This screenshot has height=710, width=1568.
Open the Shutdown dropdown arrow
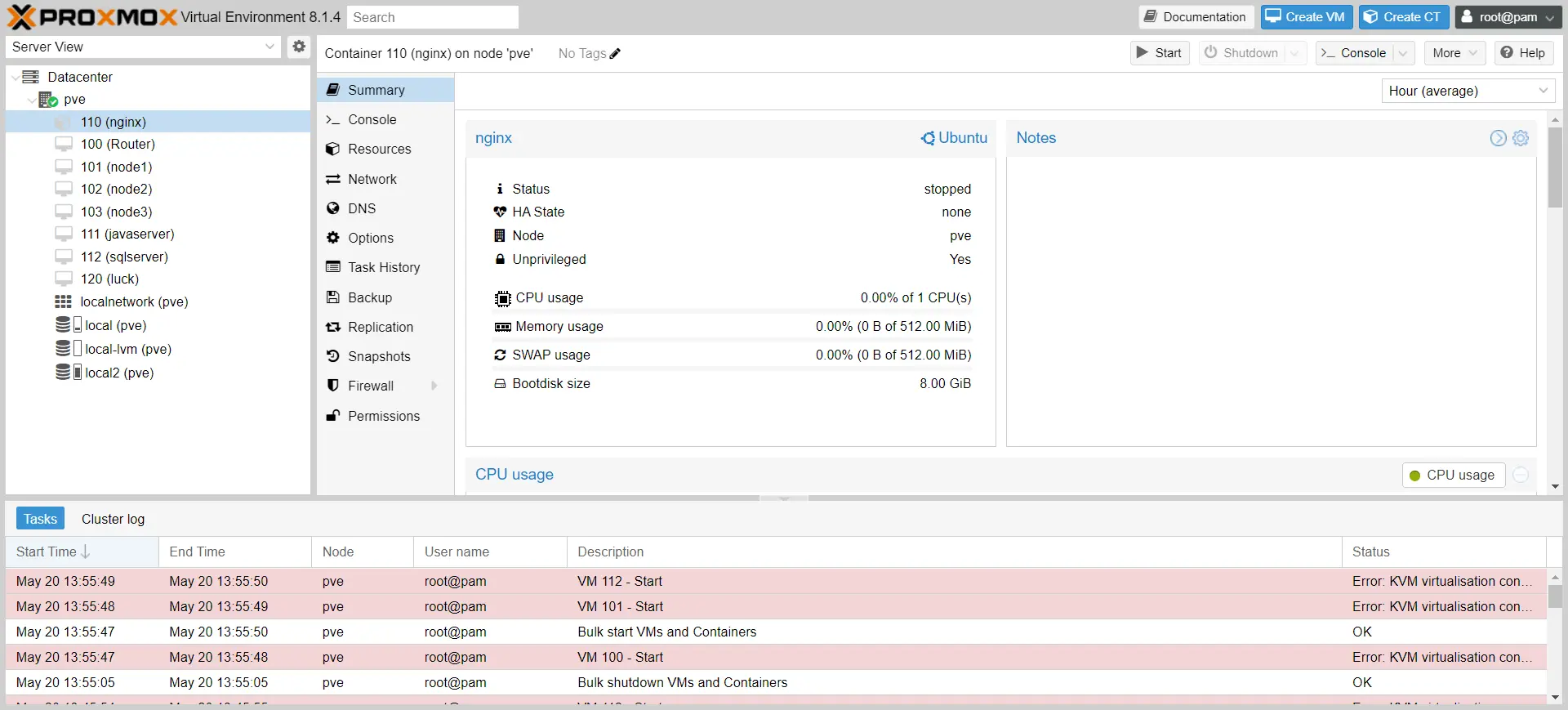pos(1294,53)
